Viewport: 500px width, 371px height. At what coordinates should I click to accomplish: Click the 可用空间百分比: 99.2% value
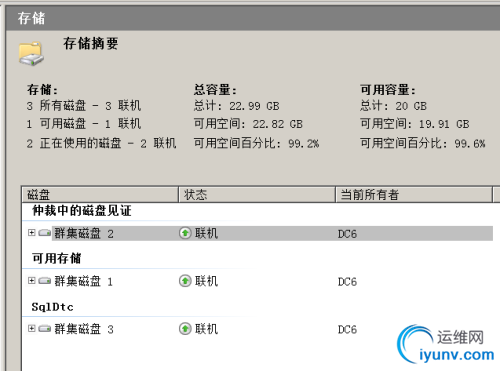256,143
